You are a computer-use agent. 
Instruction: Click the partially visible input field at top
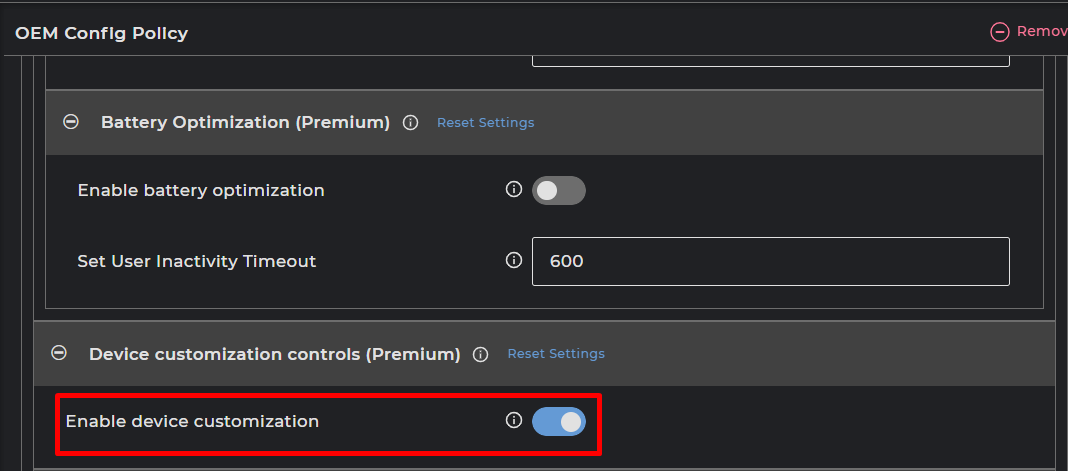(x=770, y=60)
